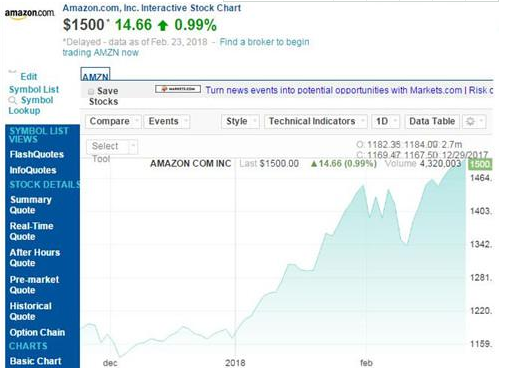Click the Edit Symbol List arrow icon
Screen dimensions: 523x379
coord(13,72)
